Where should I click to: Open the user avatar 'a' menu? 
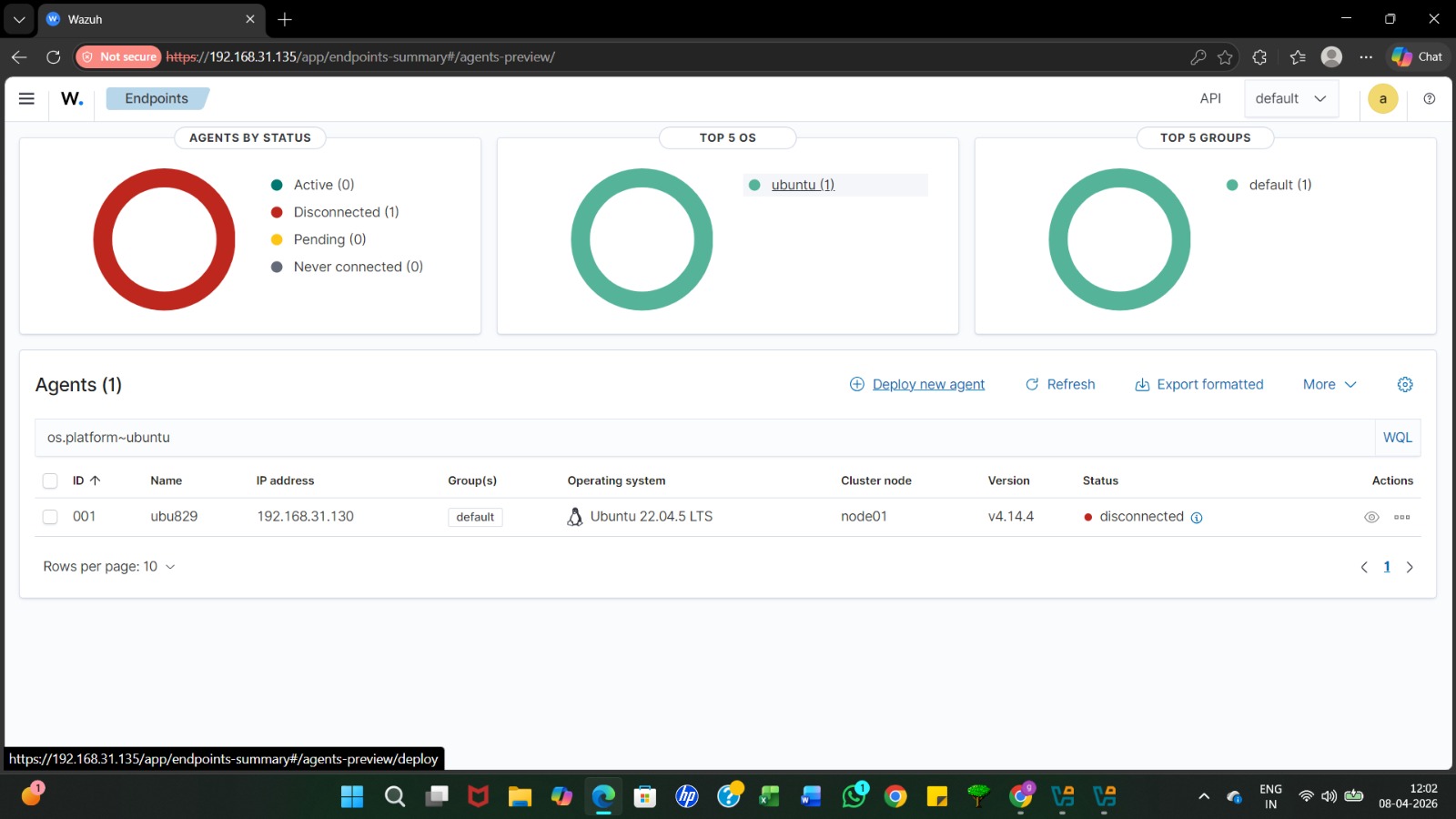[x=1383, y=99]
